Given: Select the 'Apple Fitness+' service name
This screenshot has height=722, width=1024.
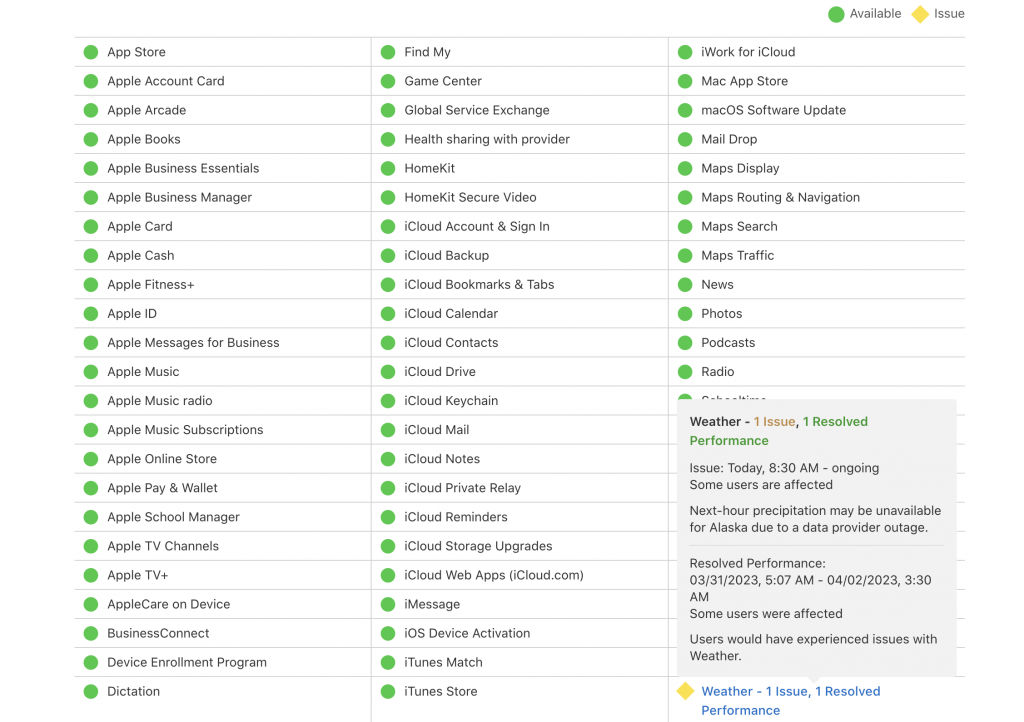Looking at the screenshot, I should 151,285.
